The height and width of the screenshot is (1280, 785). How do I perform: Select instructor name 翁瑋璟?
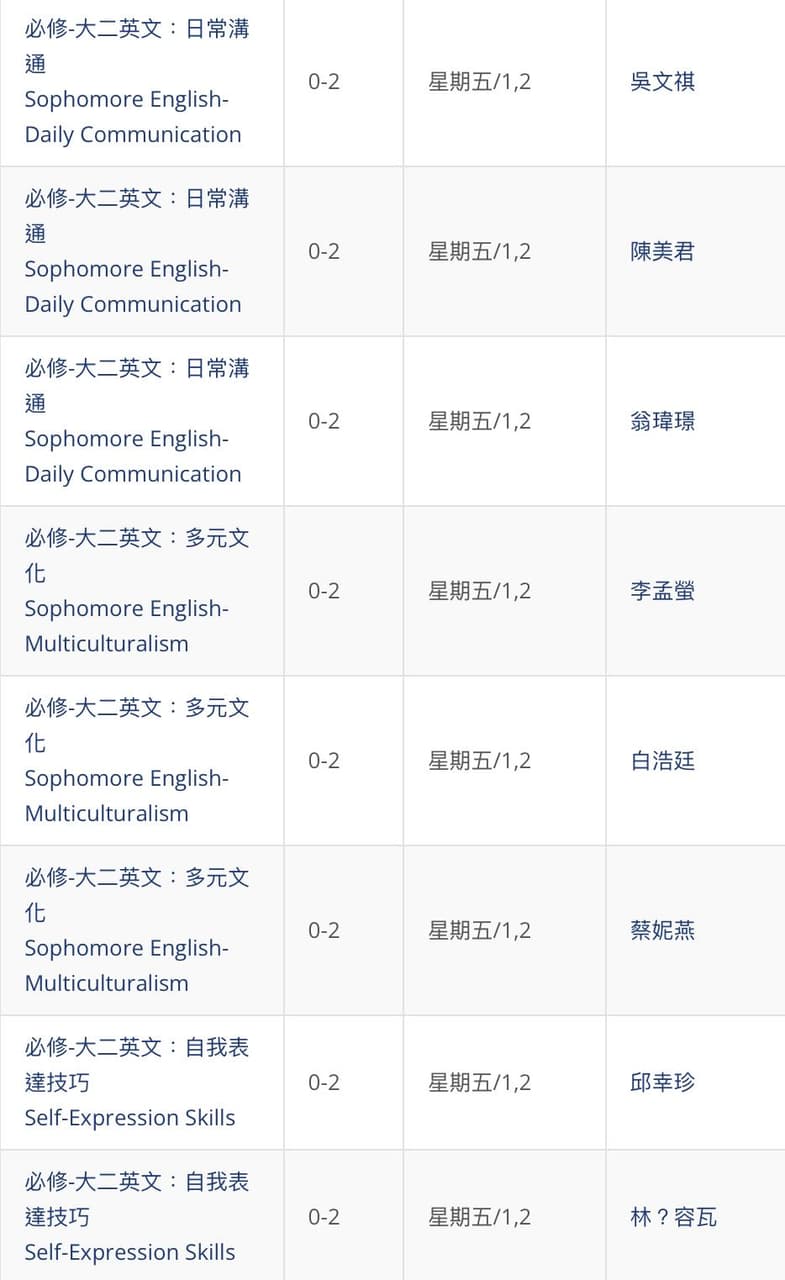[x=662, y=422]
